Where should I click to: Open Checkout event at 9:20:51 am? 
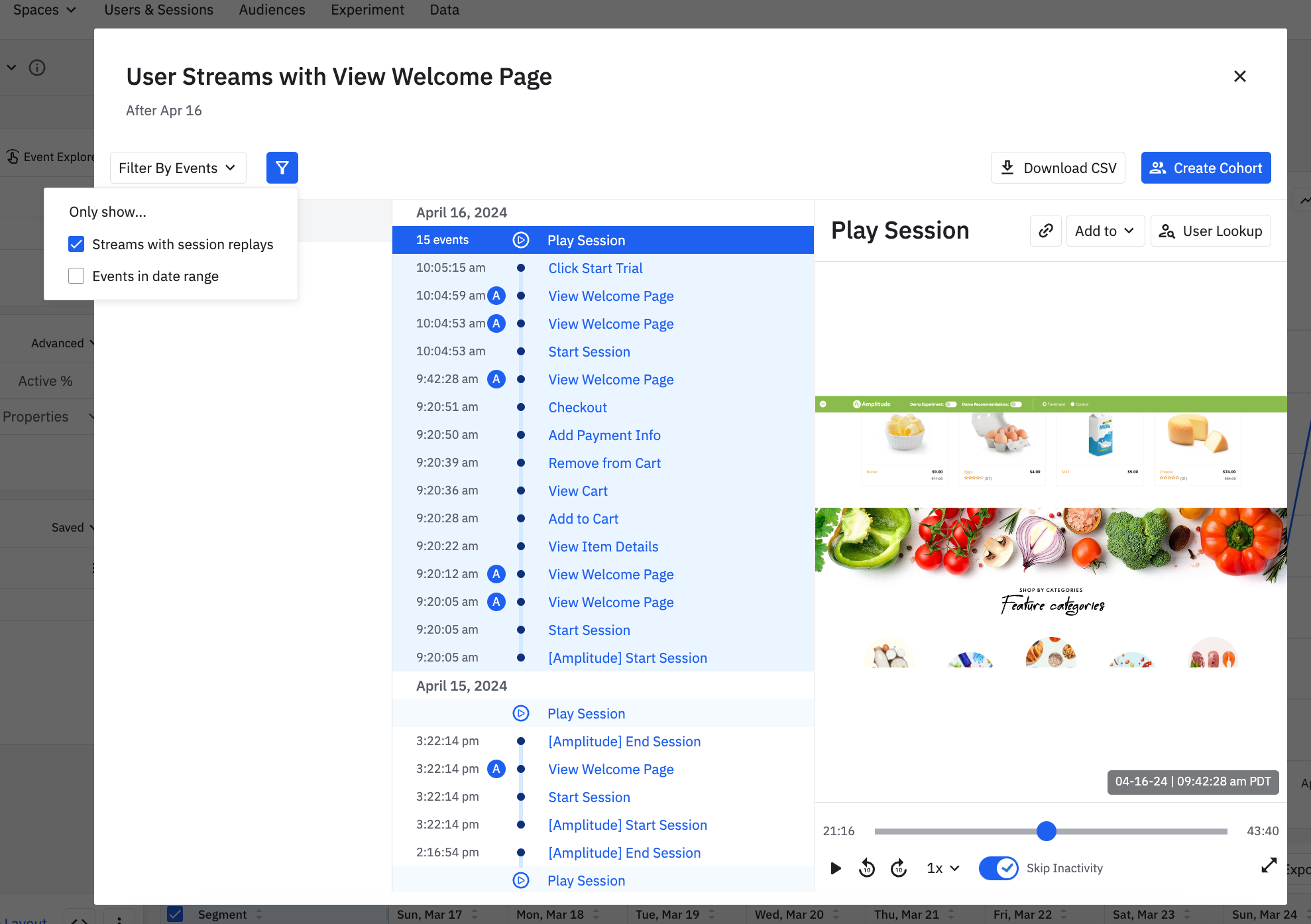pyautogui.click(x=577, y=407)
